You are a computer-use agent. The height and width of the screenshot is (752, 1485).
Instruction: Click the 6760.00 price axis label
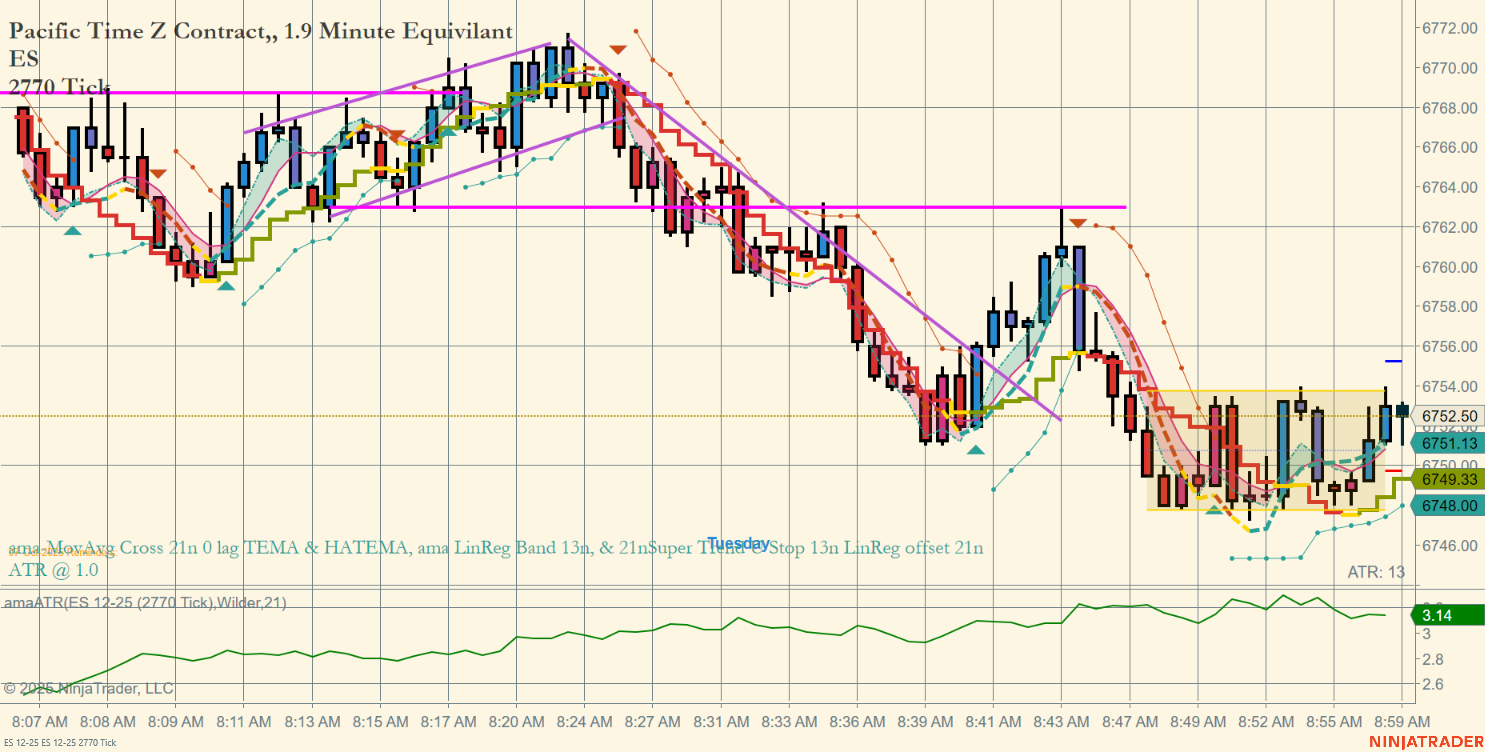coord(1452,267)
